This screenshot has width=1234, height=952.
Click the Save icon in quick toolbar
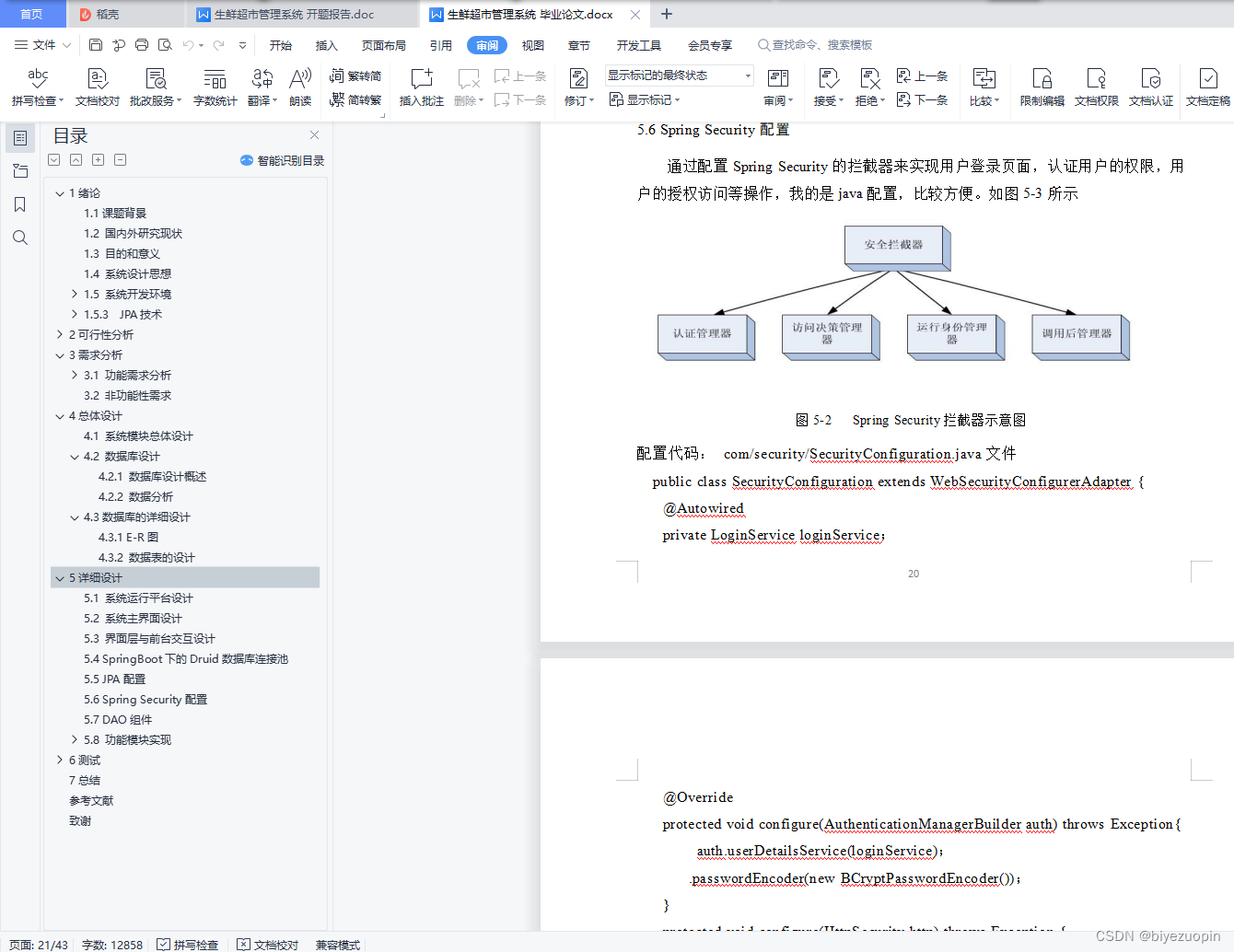[96, 44]
